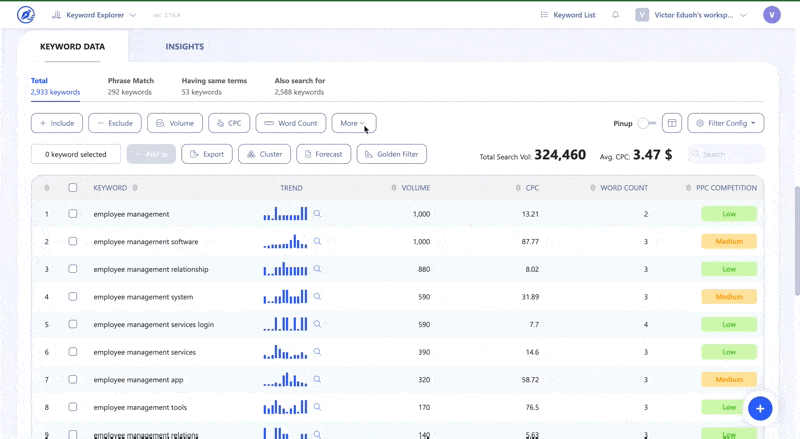
Task: Click the Keyword Explorer chart icon
Action: point(57,15)
